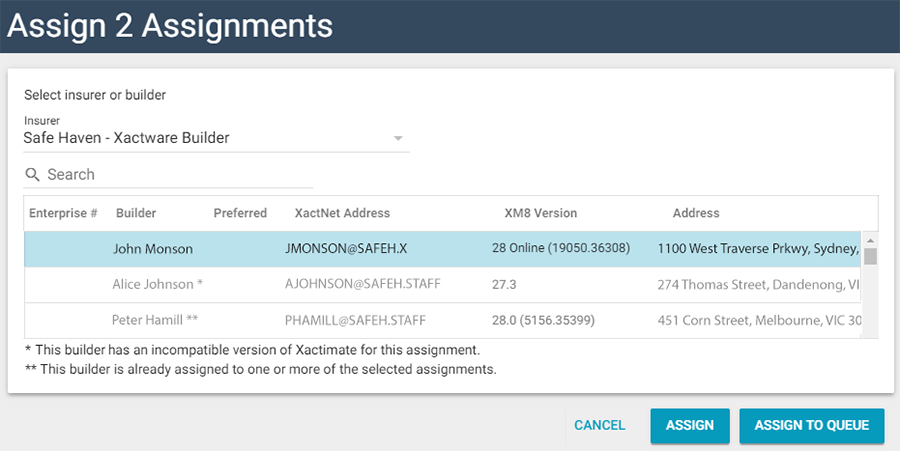Image resolution: width=900 pixels, height=451 pixels.
Task: Pick Peter Hamill from the list
Action: coord(157,321)
